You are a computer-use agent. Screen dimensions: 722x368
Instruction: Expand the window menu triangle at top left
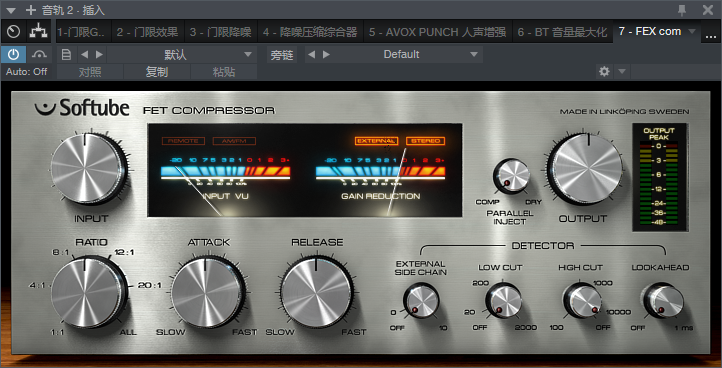coord(12,10)
